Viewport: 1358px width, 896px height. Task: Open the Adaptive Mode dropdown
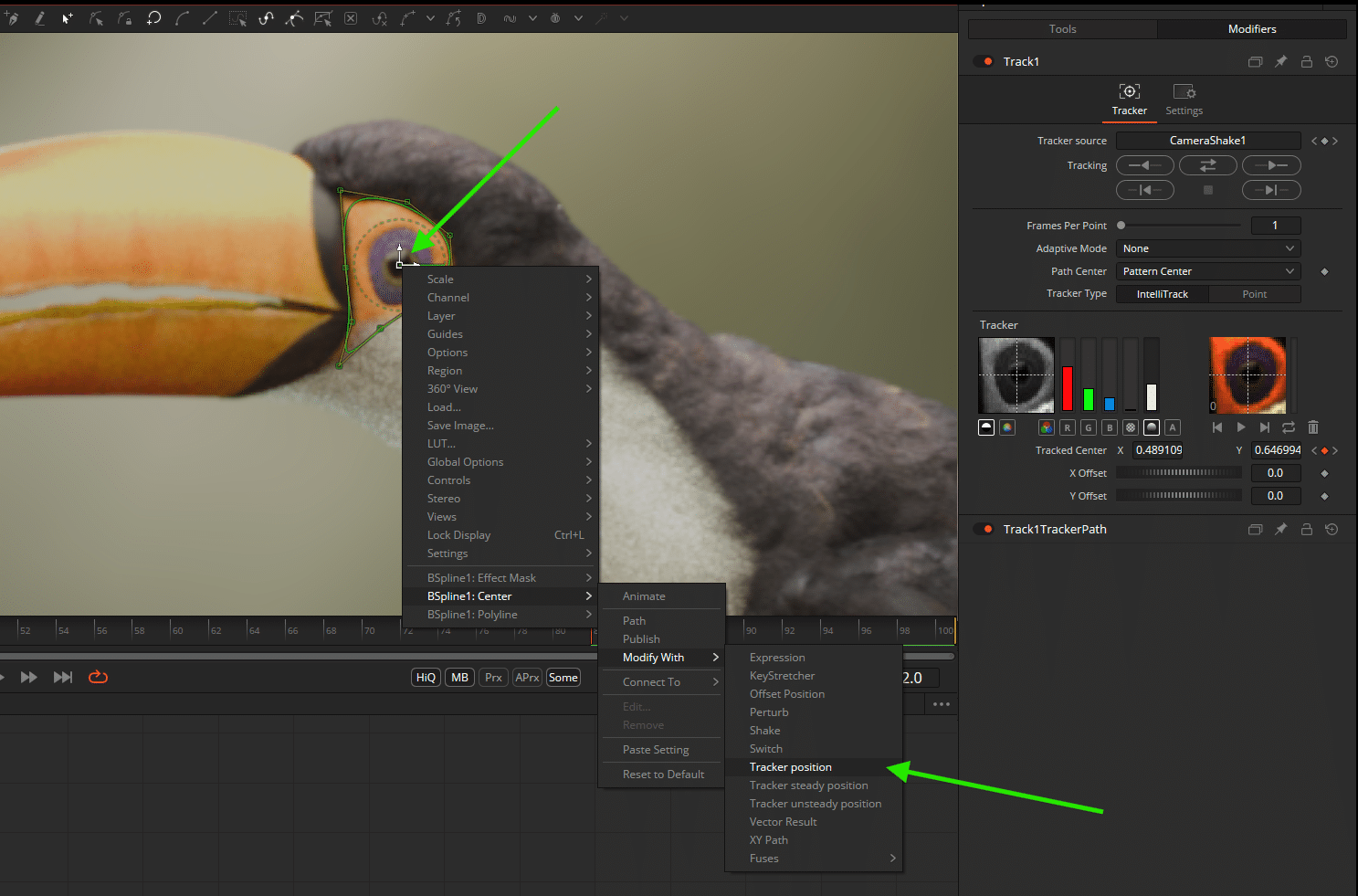coord(1207,248)
